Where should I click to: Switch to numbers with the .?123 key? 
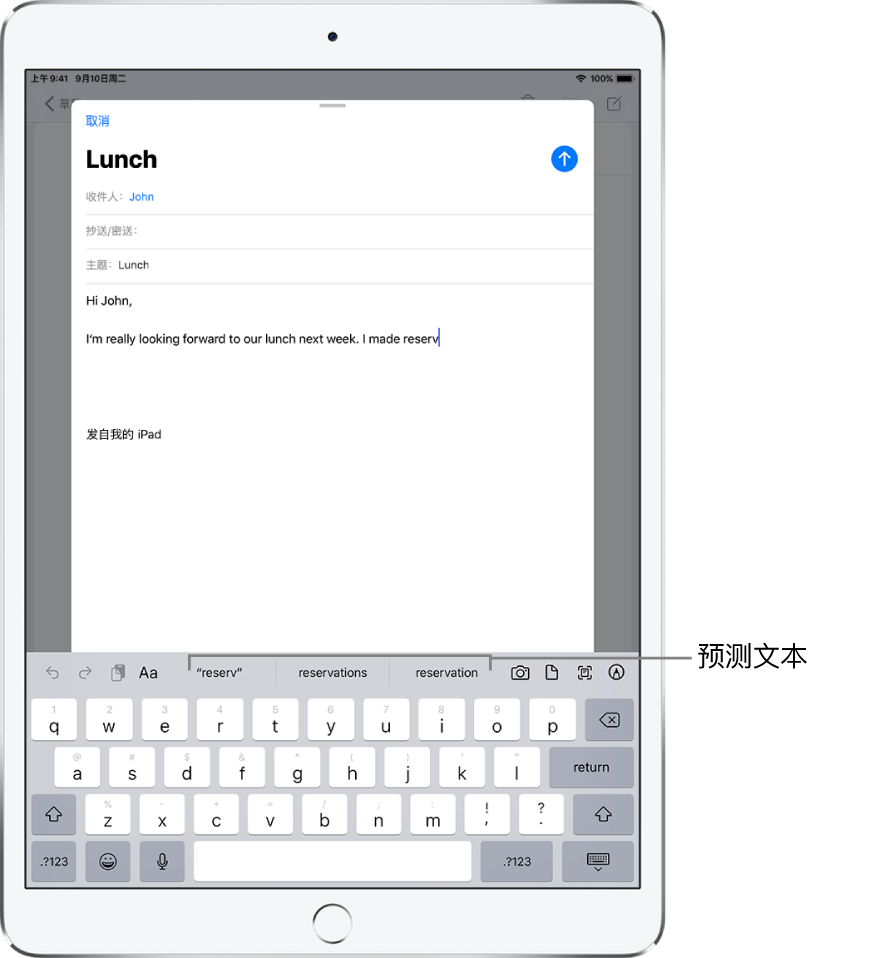[x=53, y=861]
